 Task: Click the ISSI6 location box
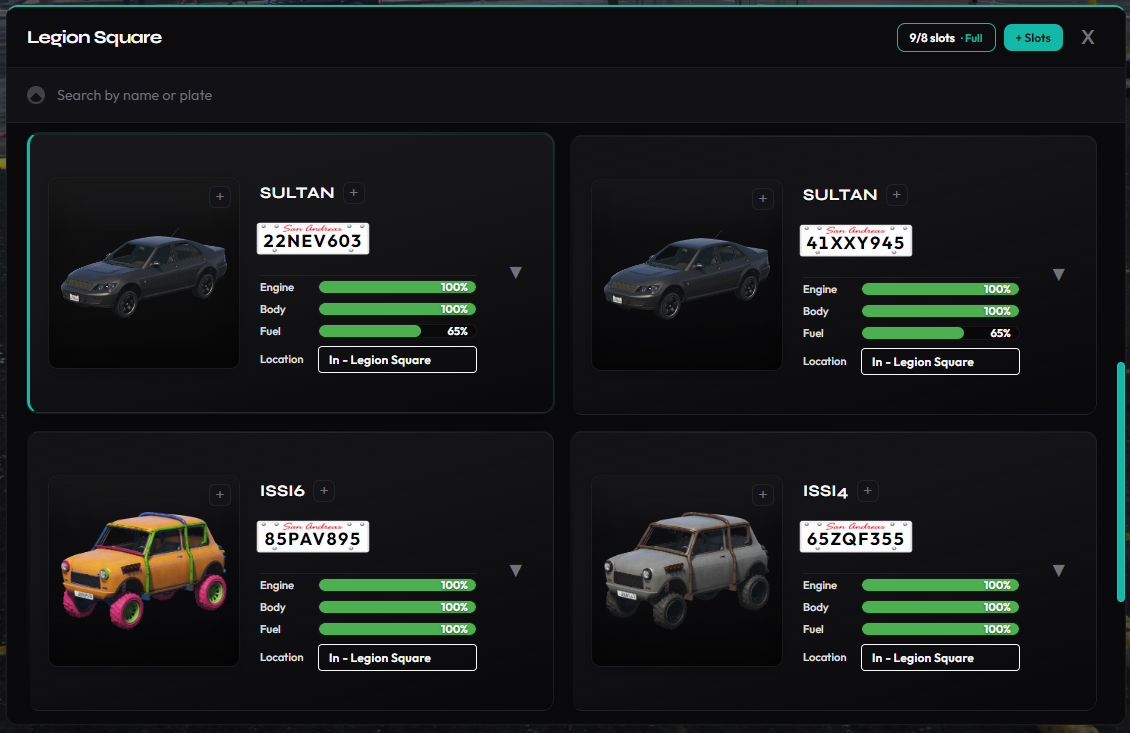[397, 657]
